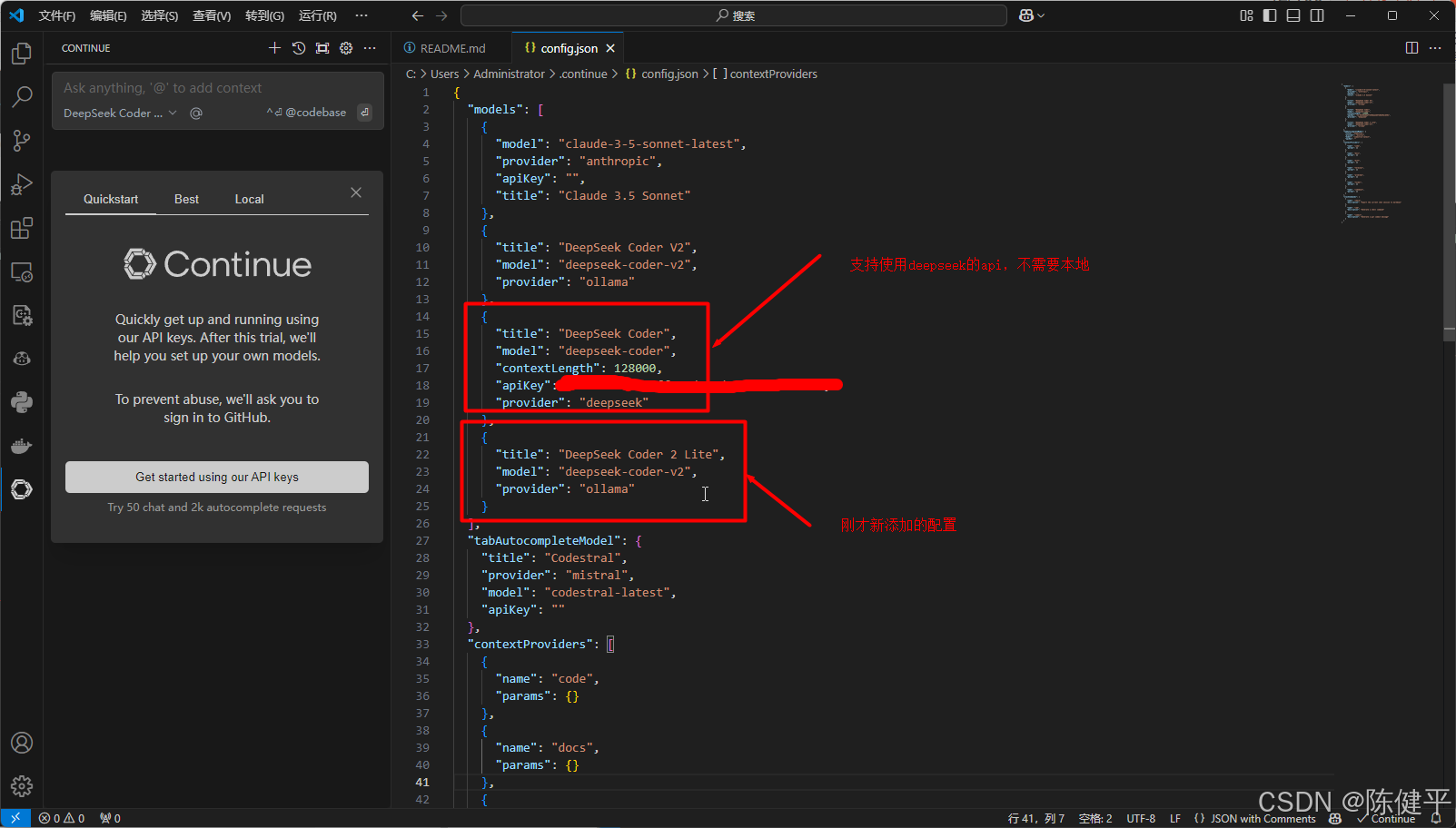Click config.json in the breadcrumb

[662, 74]
